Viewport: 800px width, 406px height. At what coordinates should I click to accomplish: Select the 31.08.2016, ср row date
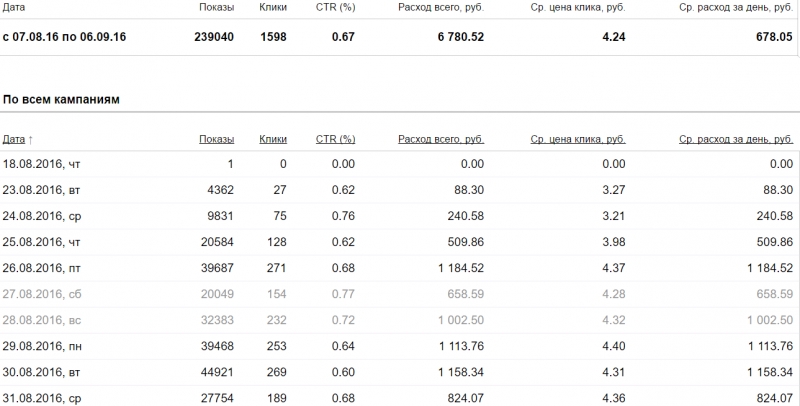42,398
